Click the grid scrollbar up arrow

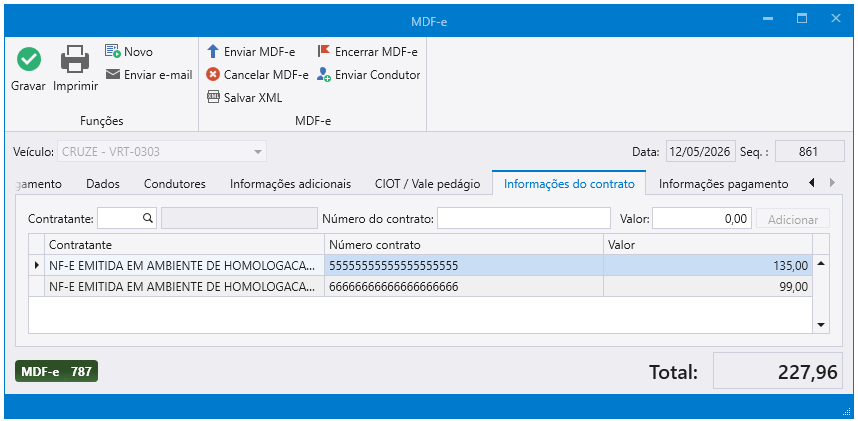click(821, 263)
